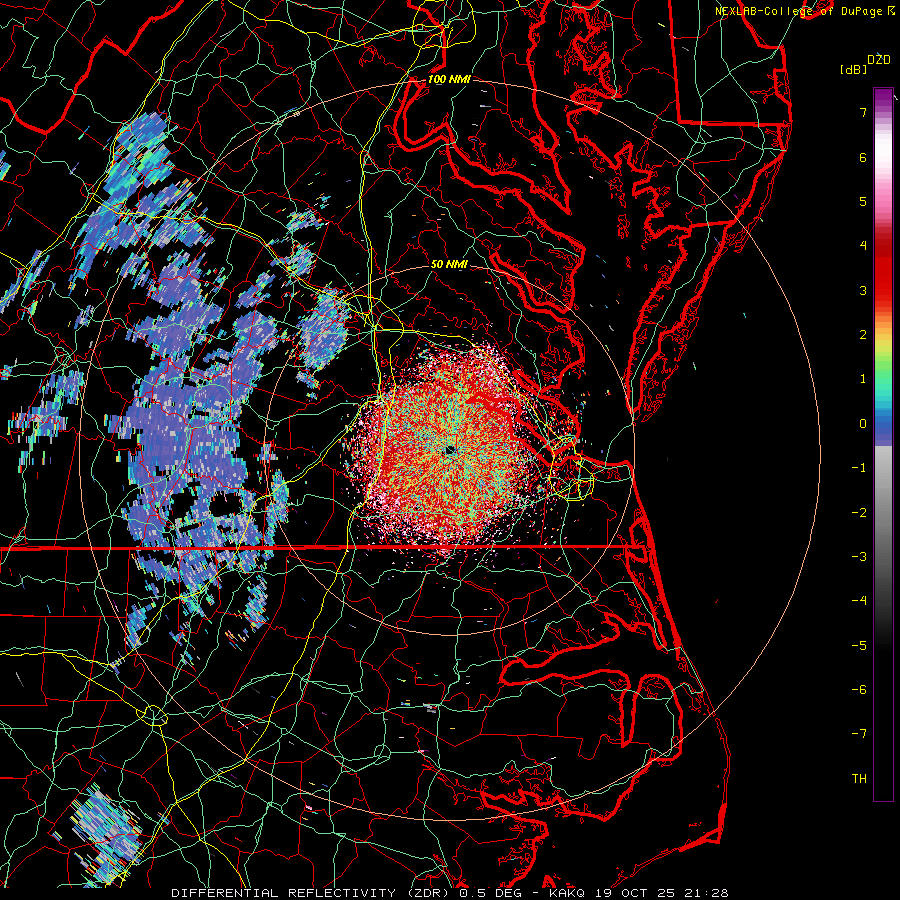Select the -6 dB scale value
The height and width of the screenshot is (900, 900).
pos(859,690)
